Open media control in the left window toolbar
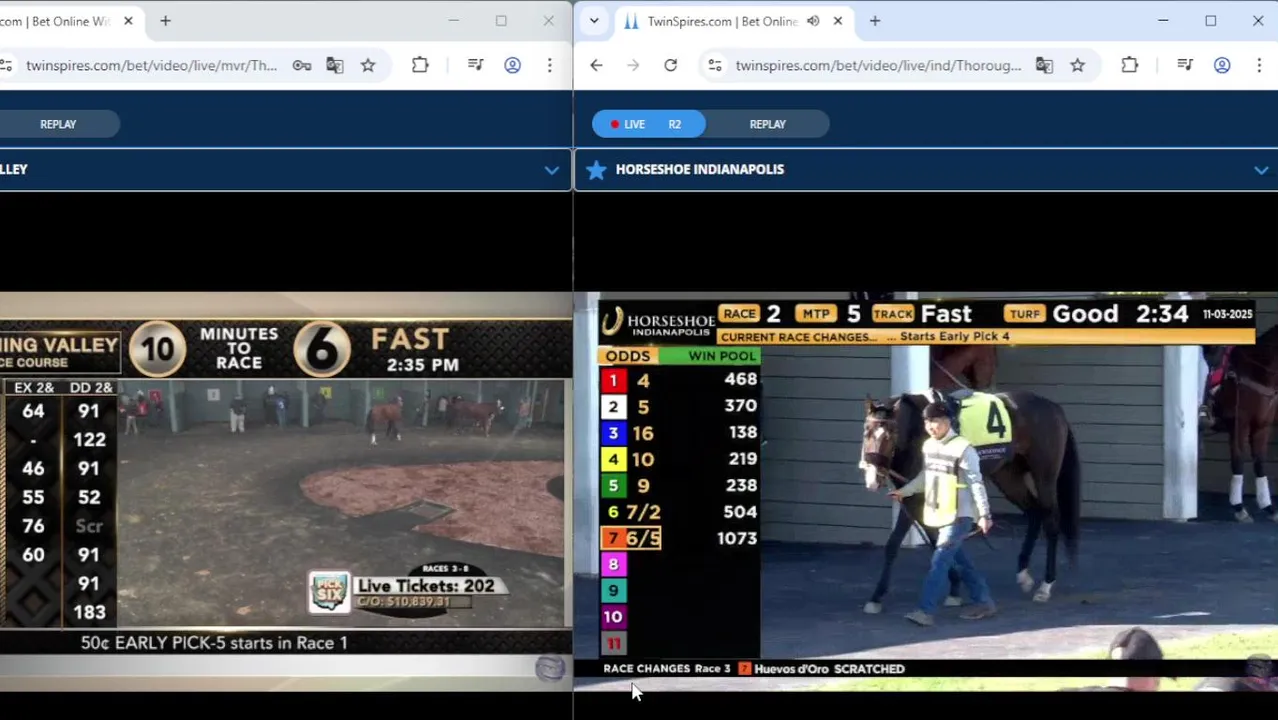Screen dimensions: 1278x720 [x=475, y=65]
